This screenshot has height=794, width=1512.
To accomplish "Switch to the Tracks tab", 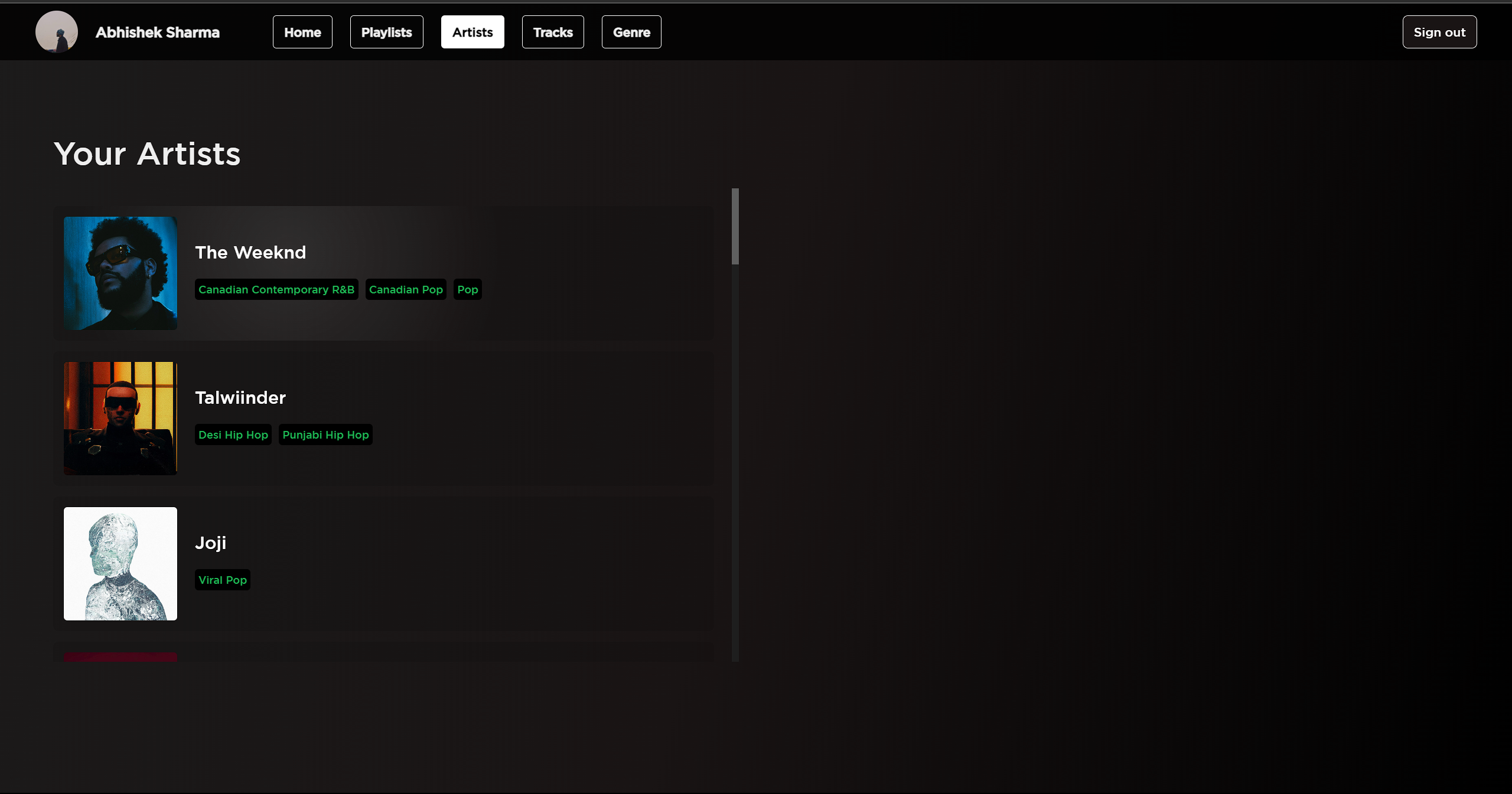I will [553, 32].
